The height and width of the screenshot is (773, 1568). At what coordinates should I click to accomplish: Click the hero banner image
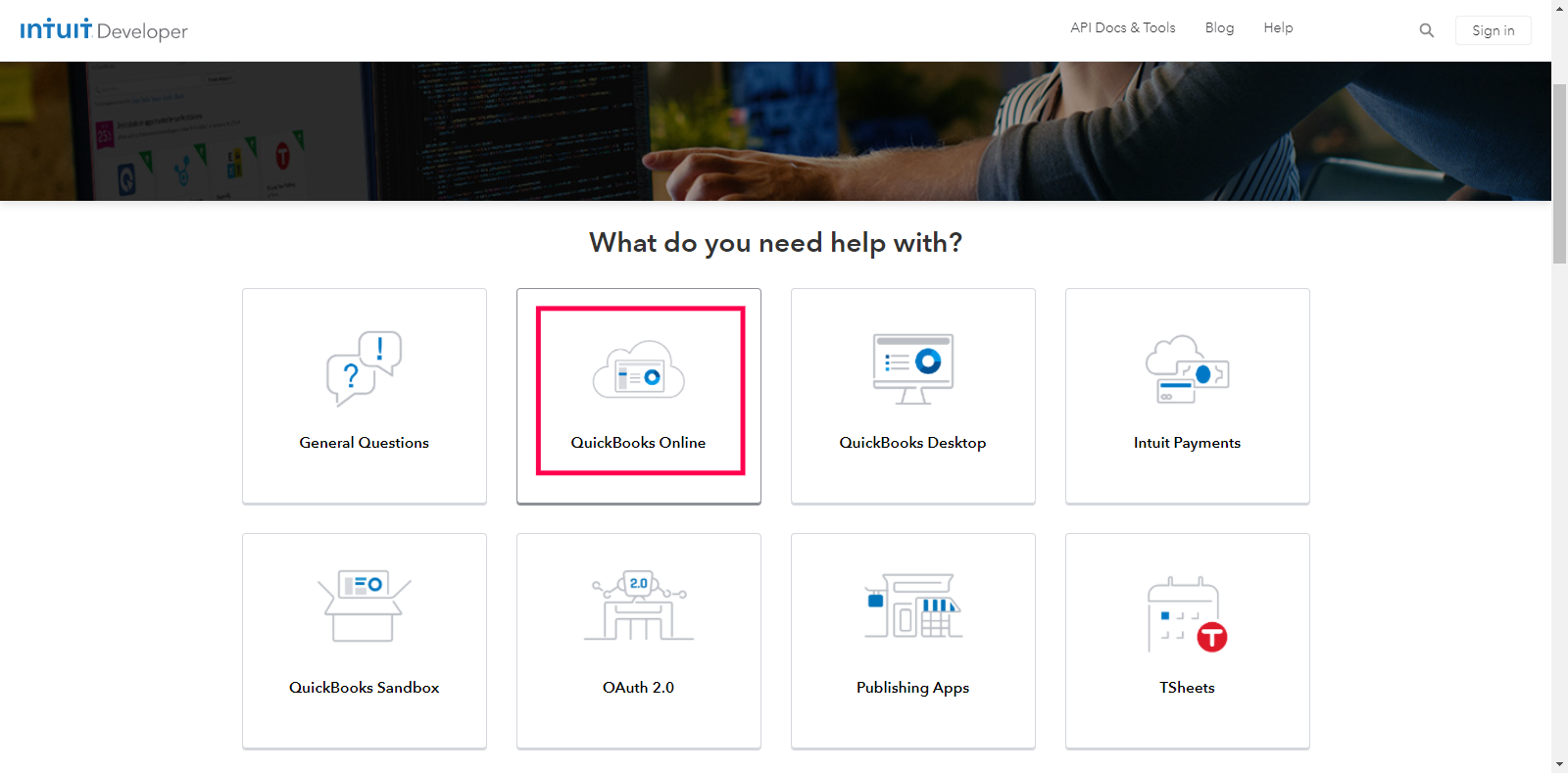(x=775, y=131)
